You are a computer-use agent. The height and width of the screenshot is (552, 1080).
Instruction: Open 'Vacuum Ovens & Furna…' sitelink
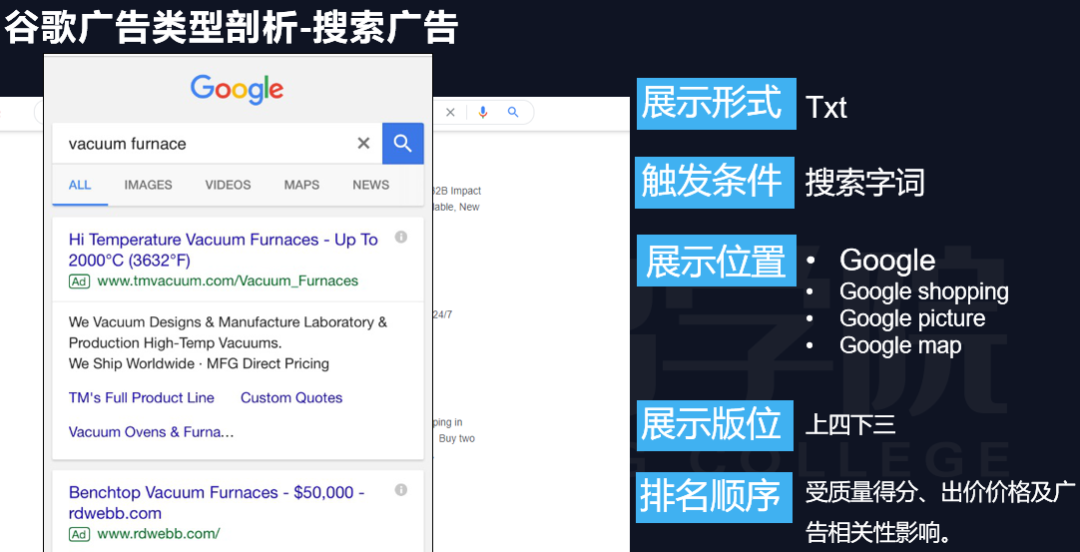coord(151,432)
